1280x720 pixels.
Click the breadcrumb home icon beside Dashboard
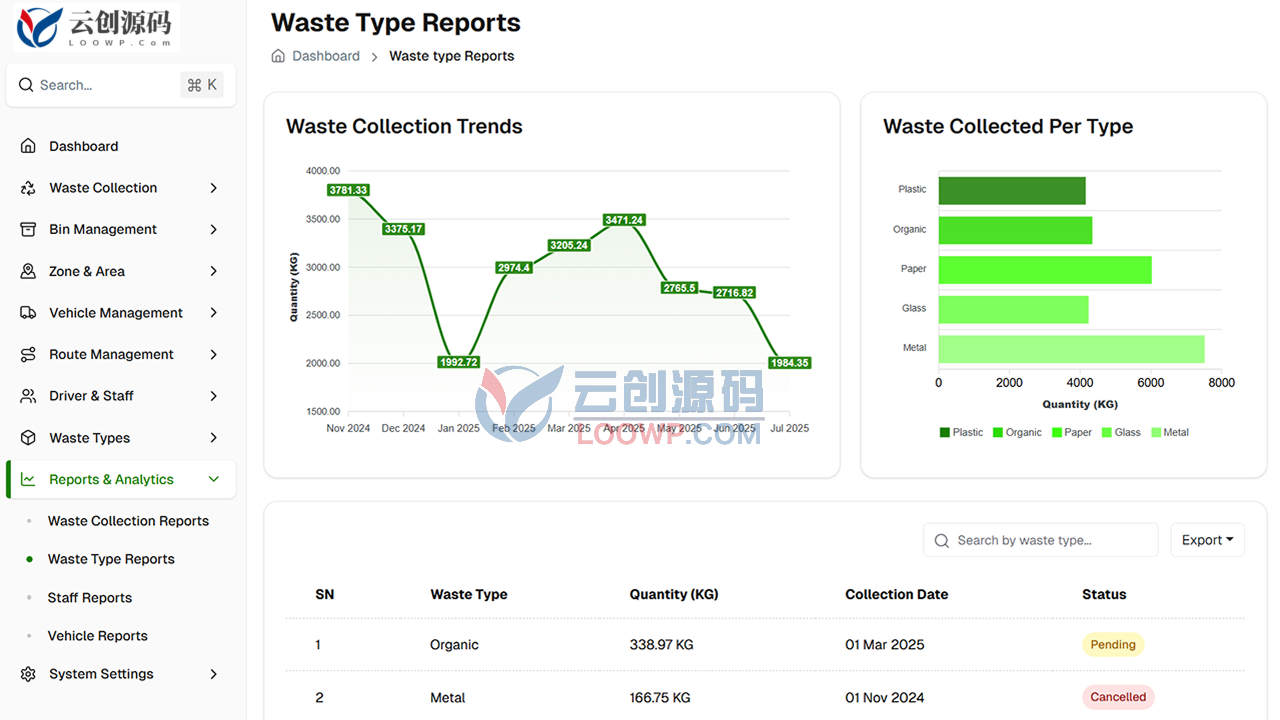[278, 56]
